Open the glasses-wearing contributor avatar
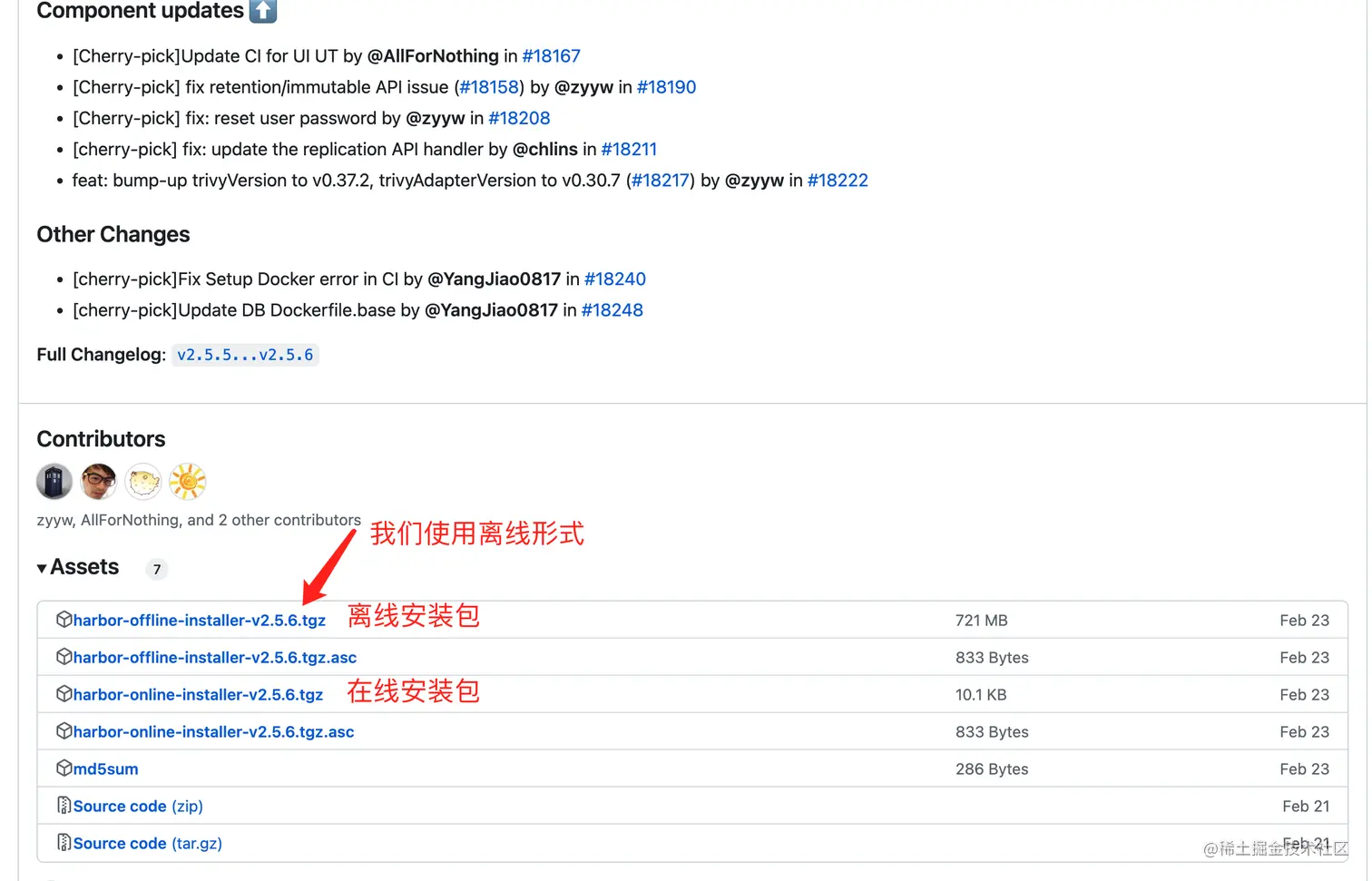Viewport: 1372px width, 881px height. tap(99, 481)
